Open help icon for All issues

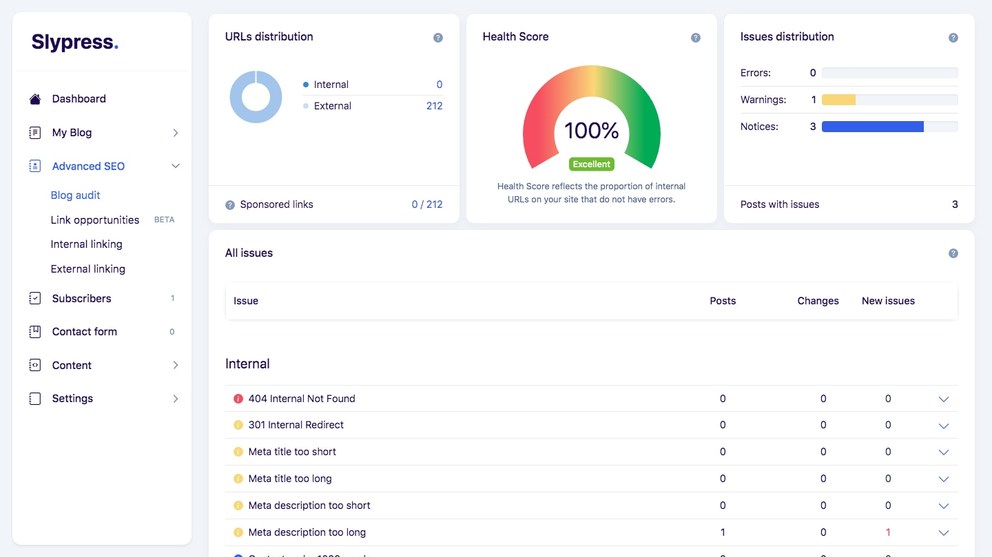point(953,253)
